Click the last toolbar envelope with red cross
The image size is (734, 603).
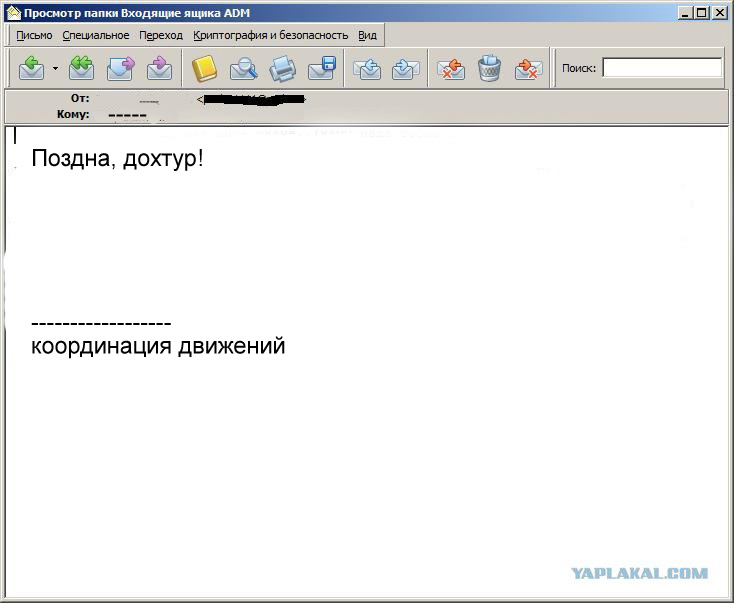[x=528, y=69]
